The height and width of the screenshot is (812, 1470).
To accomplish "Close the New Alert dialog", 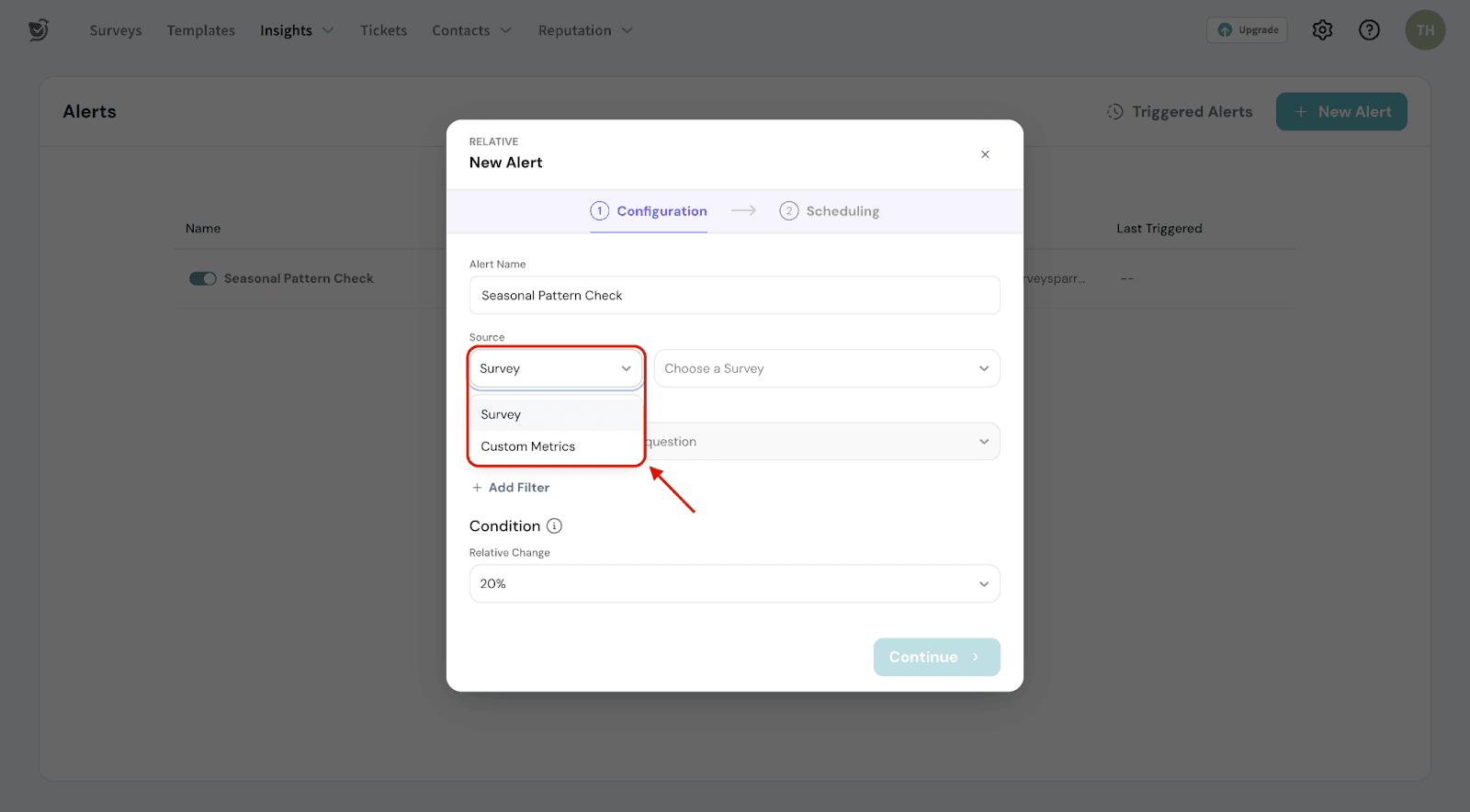I will pyautogui.click(x=985, y=154).
